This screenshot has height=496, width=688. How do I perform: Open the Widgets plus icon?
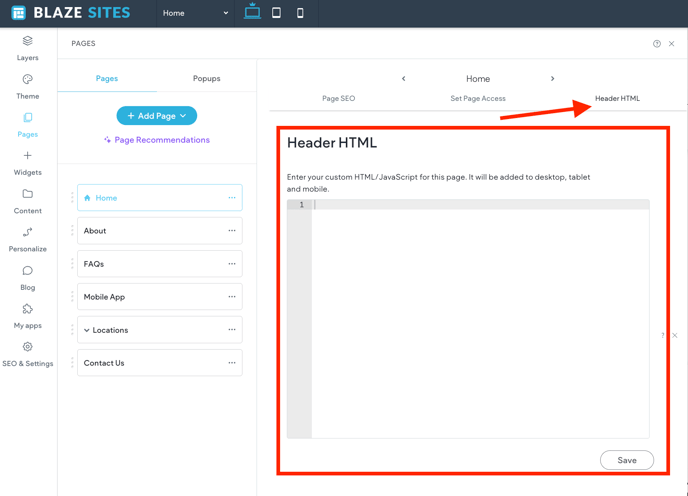click(x=27, y=156)
